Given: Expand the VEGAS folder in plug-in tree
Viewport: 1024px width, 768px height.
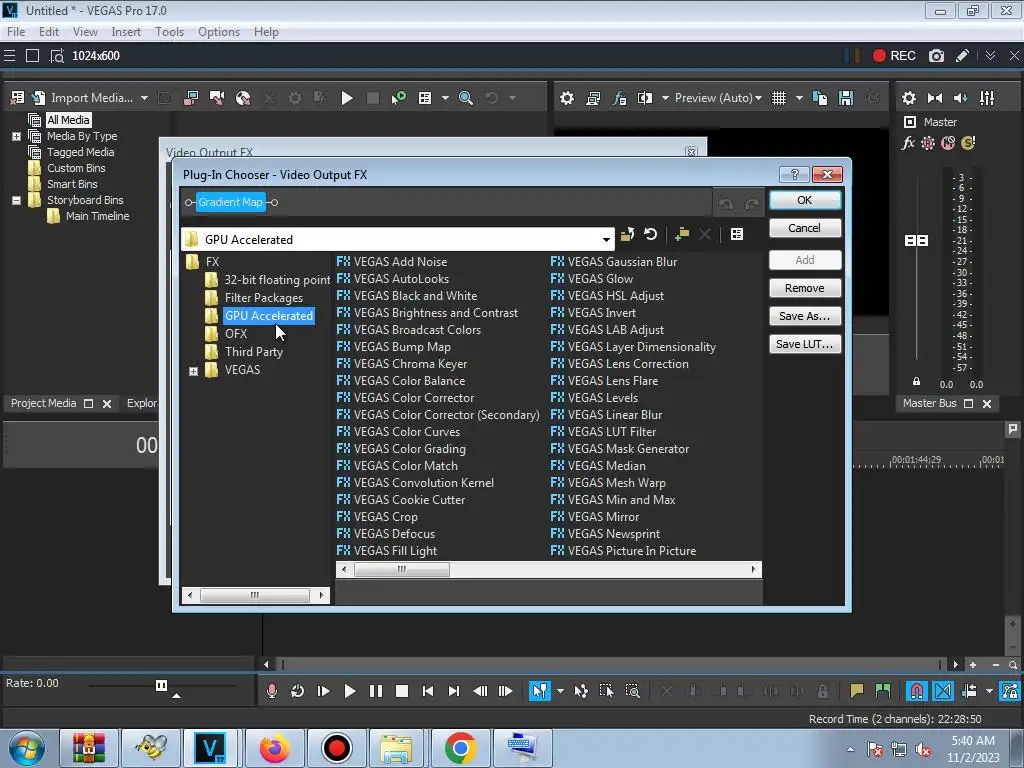Looking at the screenshot, I should tap(193, 371).
